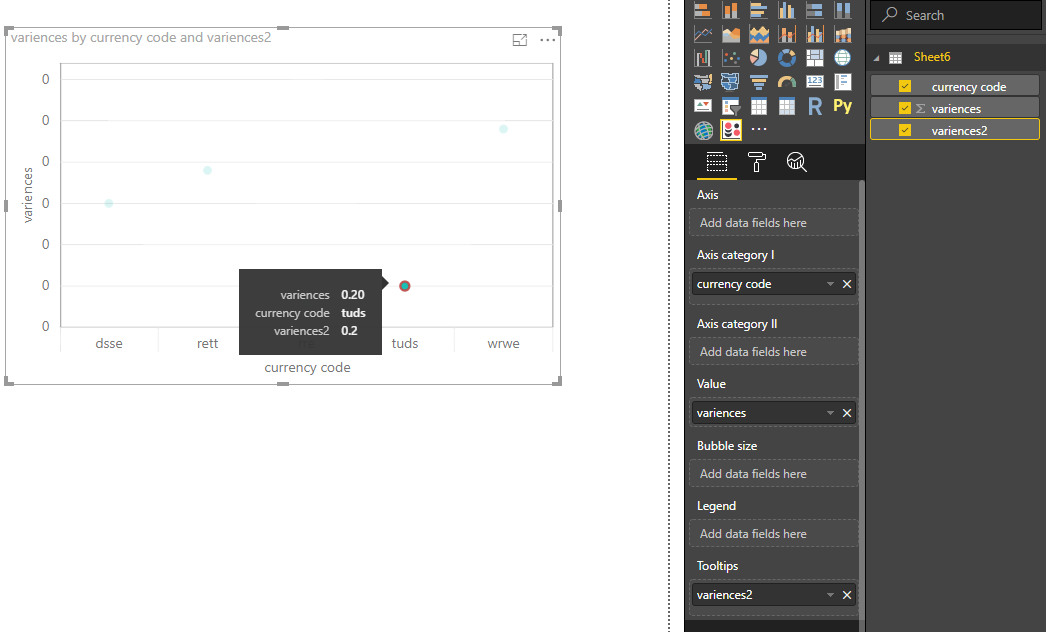
Task: Select the rett data point on chart
Action: tap(207, 170)
